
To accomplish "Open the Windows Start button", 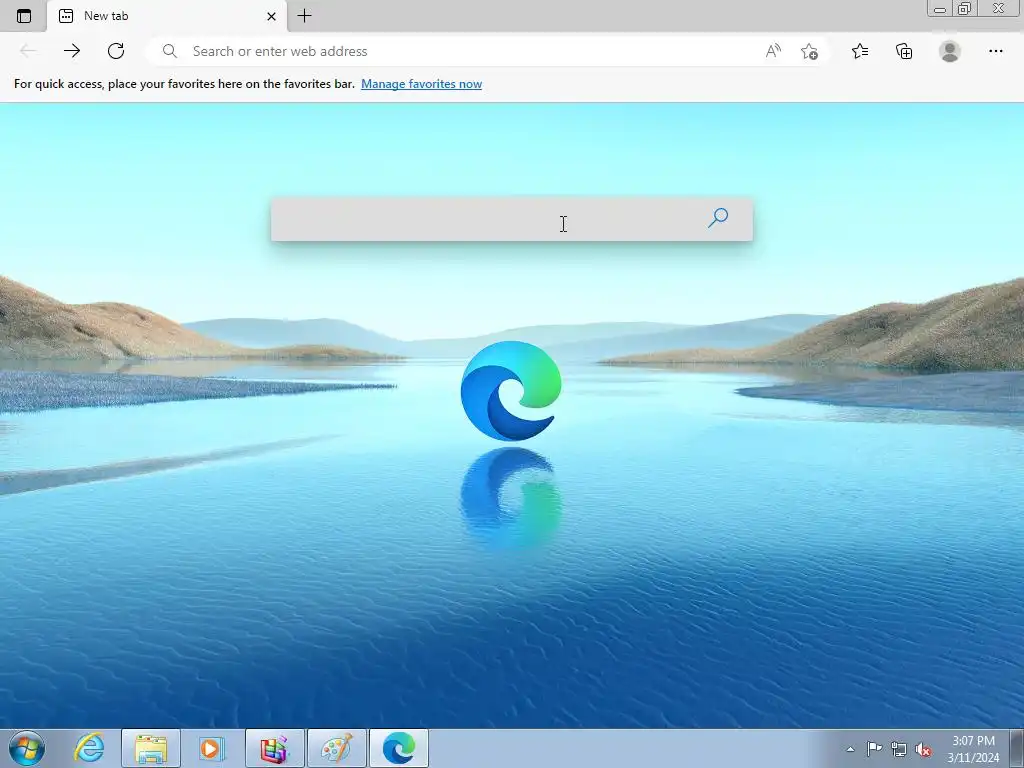I will 27,748.
